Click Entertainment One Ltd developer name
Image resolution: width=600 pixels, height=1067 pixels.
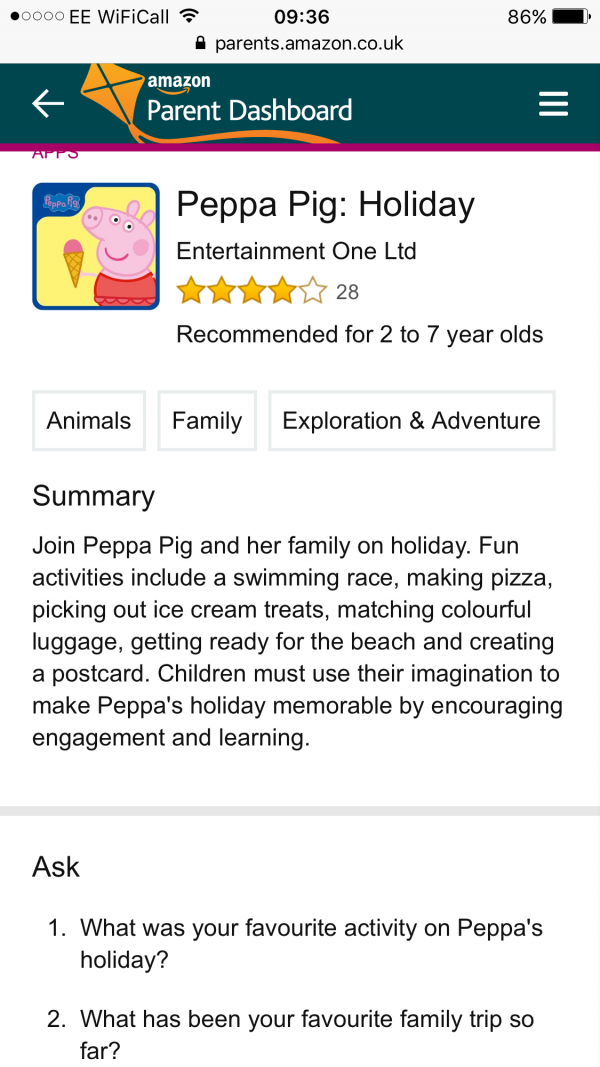pyautogui.click(x=296, y=251)
